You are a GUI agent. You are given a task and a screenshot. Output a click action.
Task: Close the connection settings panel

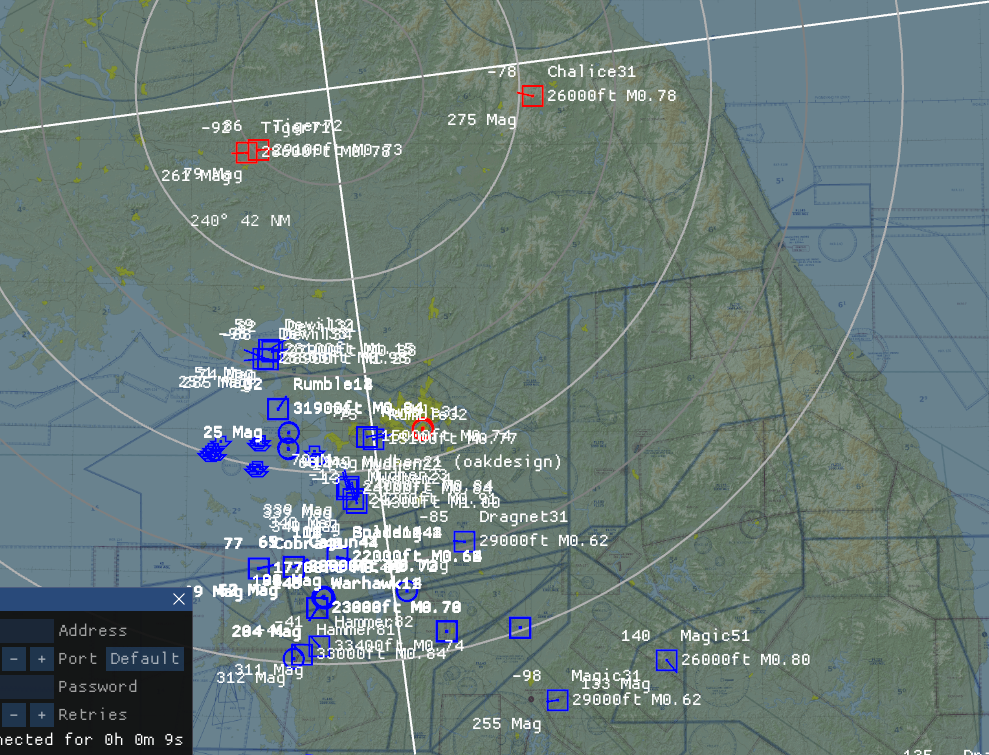click(179, 599)
